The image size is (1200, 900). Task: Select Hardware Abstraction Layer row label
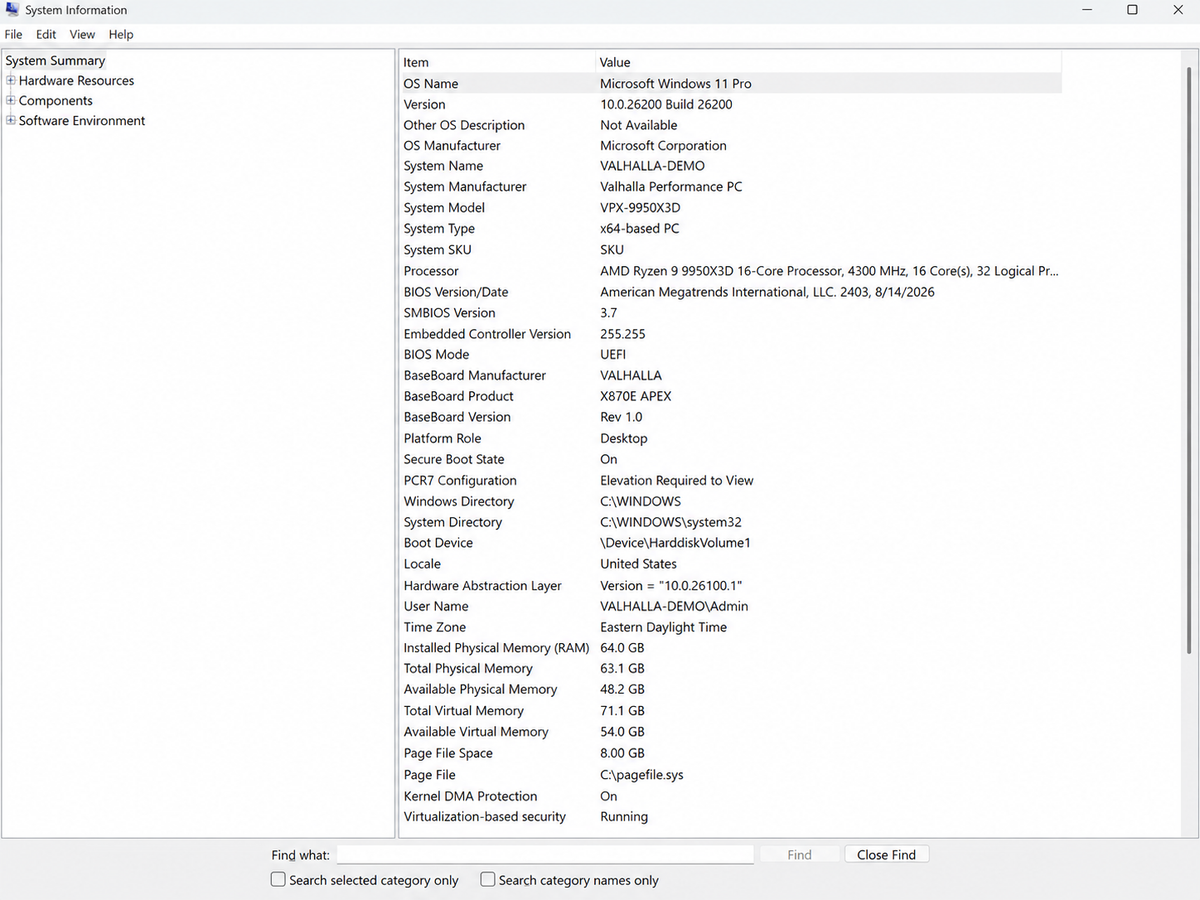coord(483,586)
